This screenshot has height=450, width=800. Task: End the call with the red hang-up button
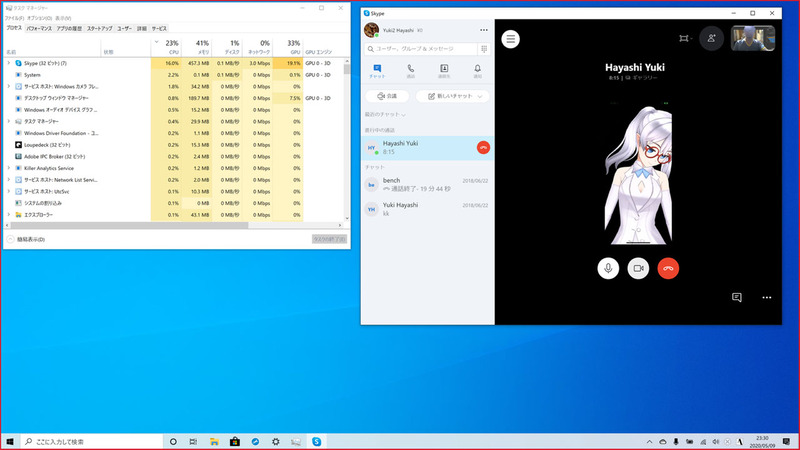point(668,268)
